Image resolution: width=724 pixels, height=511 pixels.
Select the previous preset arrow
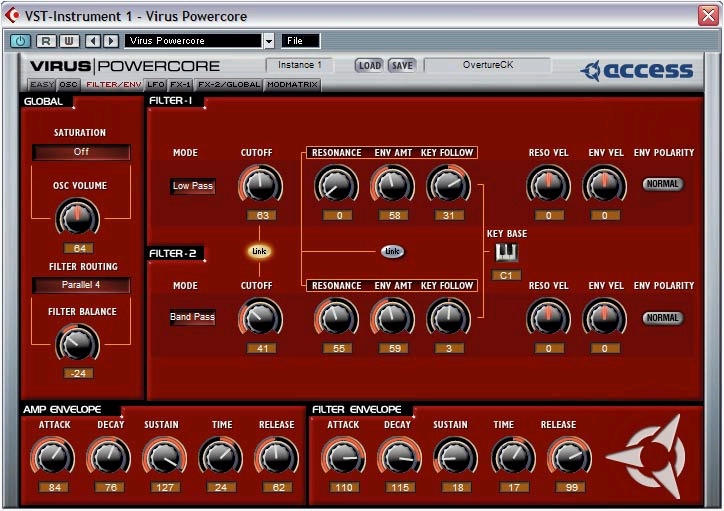click(93, 41)
